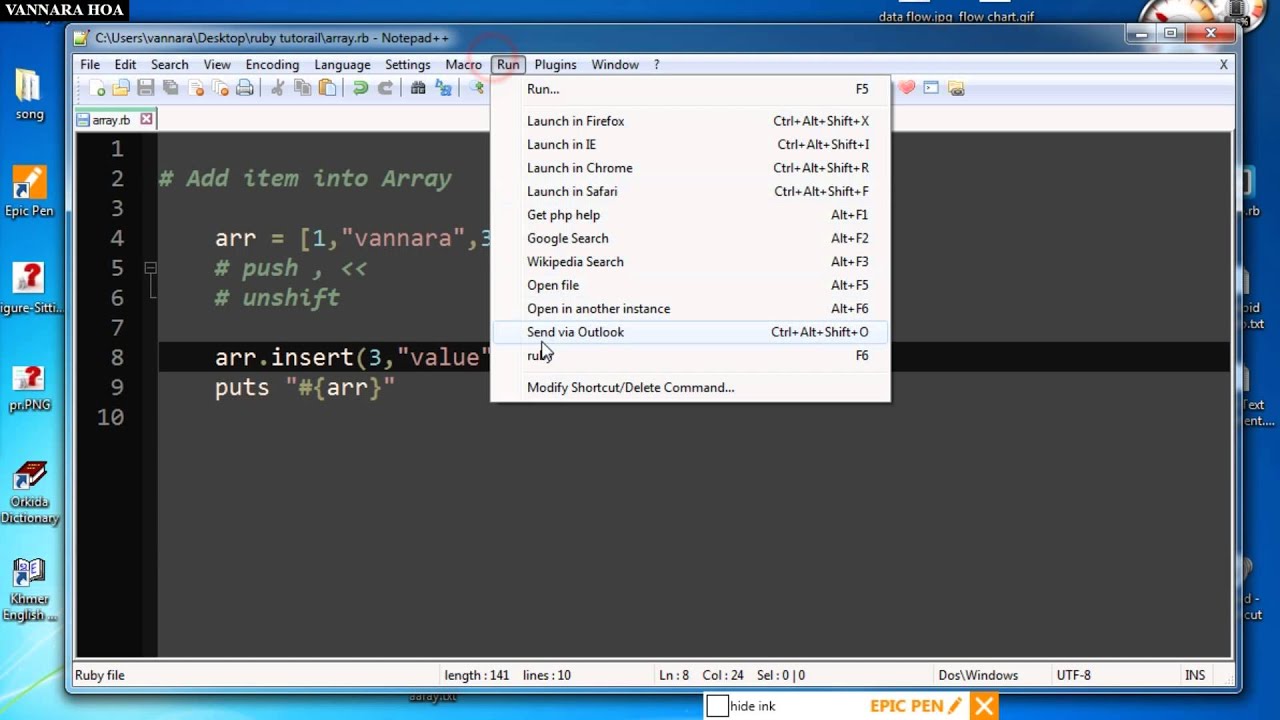
Task: Choose Google Search menu entry
Action: click(690, 238)
